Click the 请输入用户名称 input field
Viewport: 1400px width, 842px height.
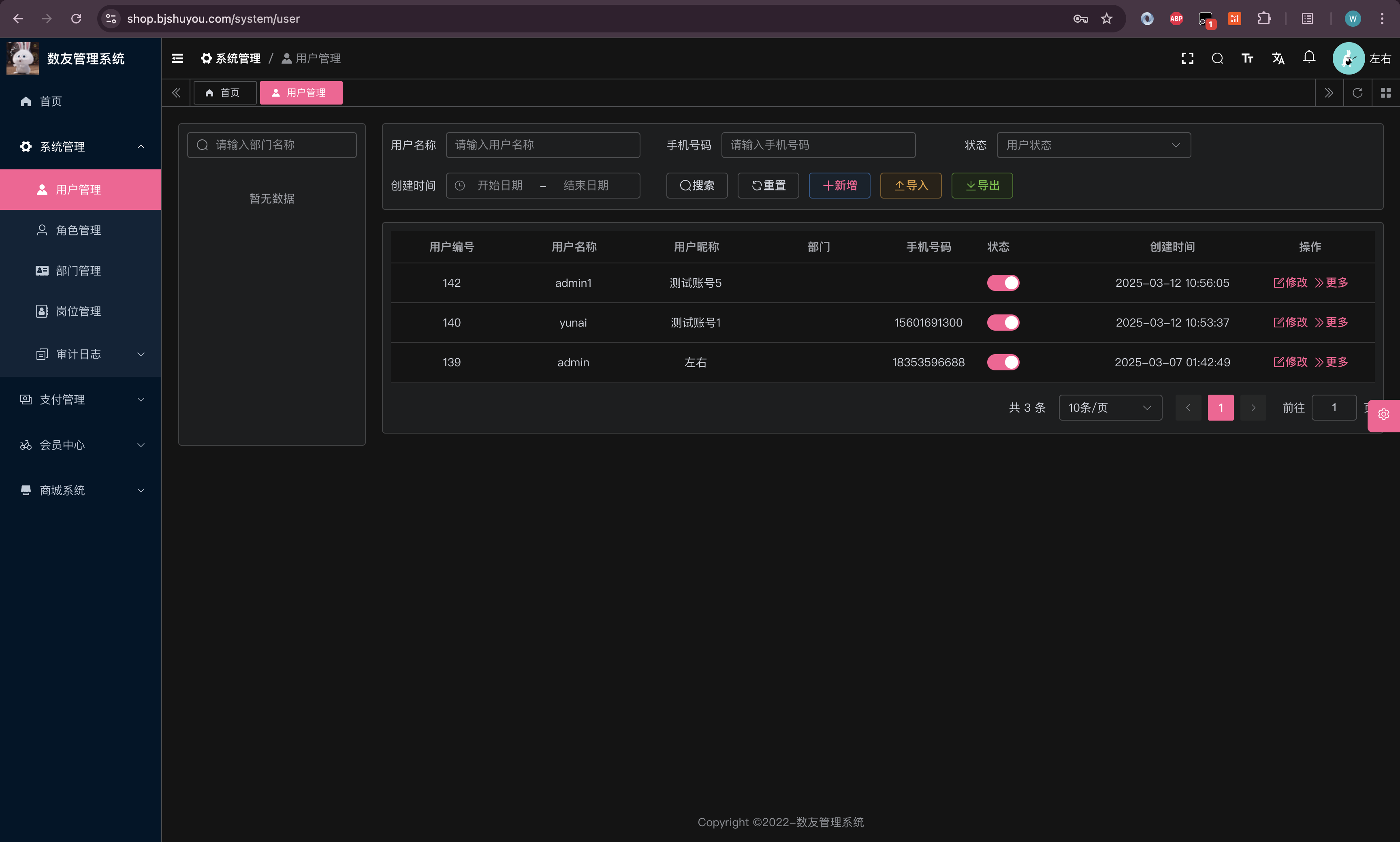tap(542, 145)
